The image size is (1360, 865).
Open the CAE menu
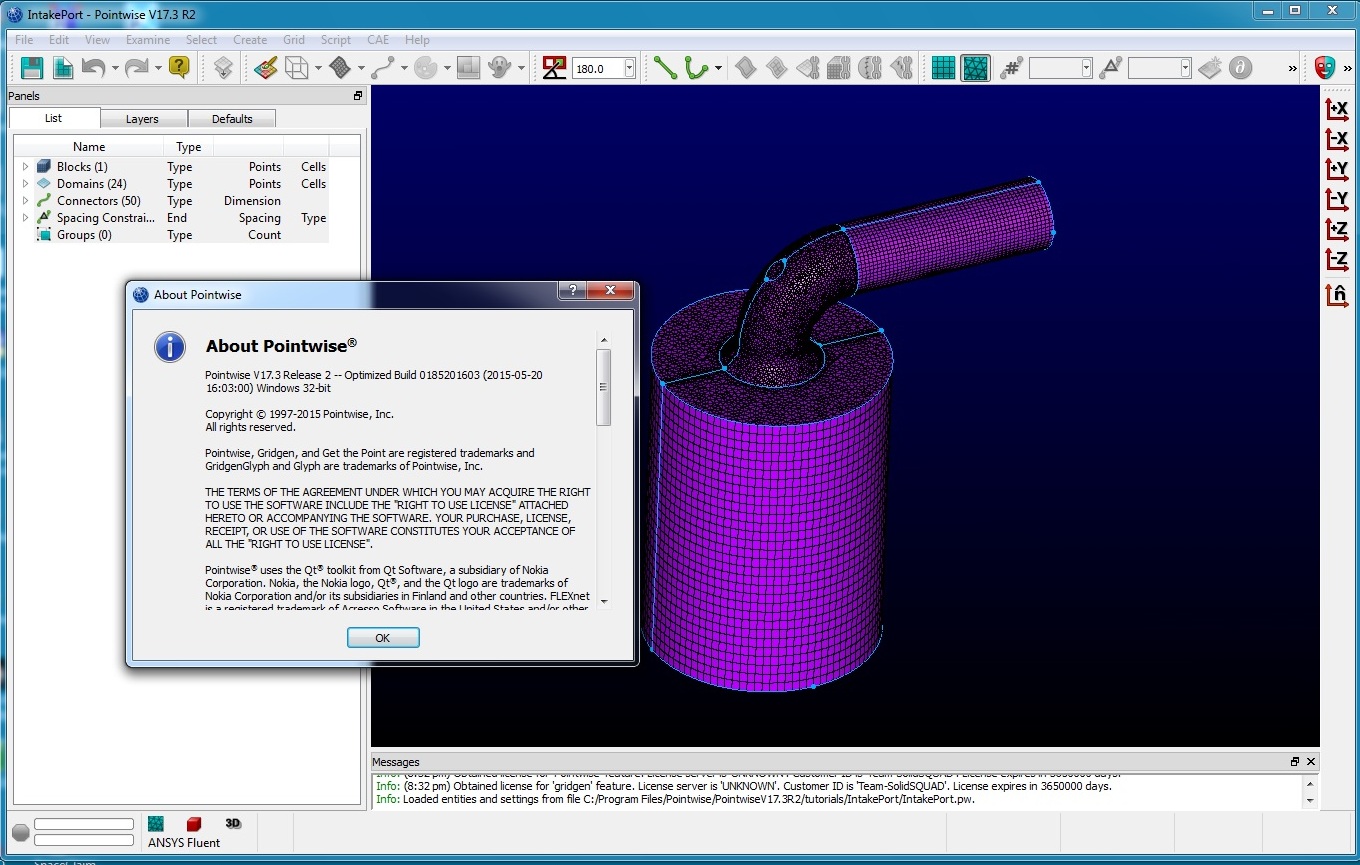[378, 40]
